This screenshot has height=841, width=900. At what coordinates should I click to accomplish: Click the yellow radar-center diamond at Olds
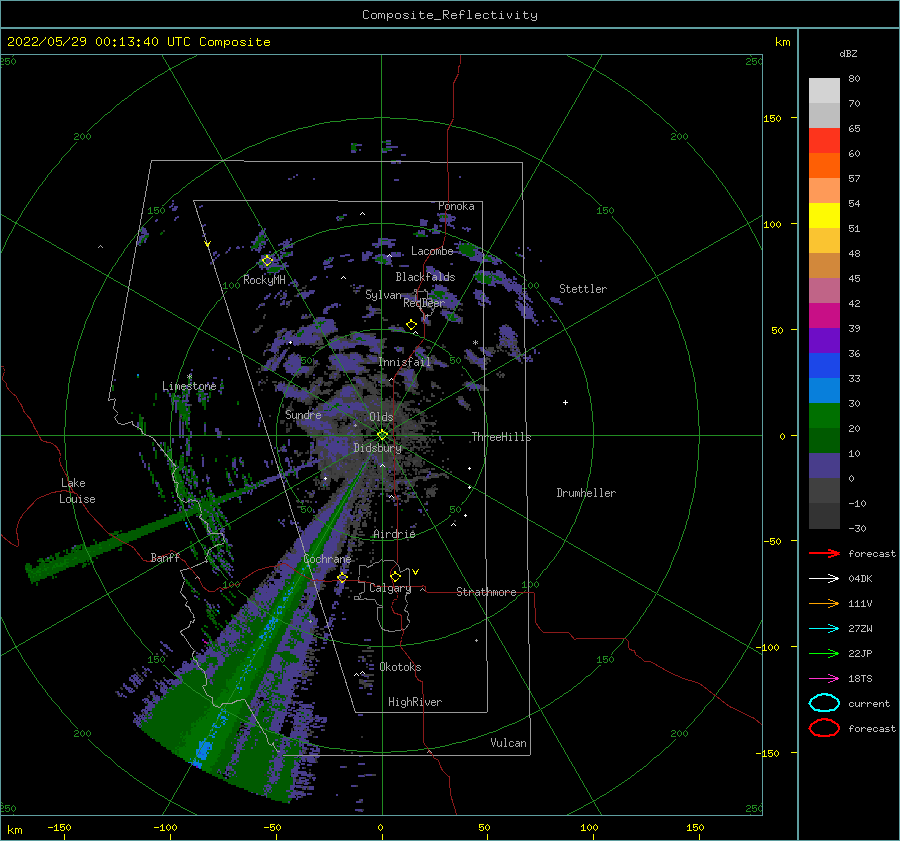[382, 435]
